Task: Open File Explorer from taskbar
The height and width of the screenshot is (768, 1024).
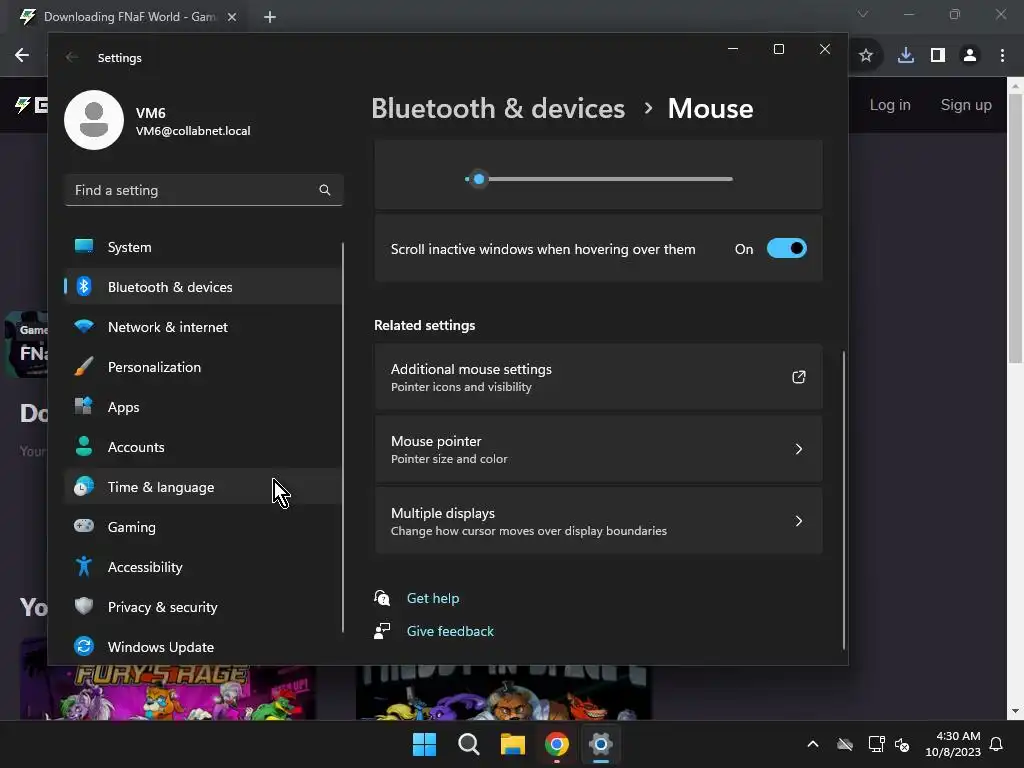Action: pyautogui.click(x=513, y=744)
